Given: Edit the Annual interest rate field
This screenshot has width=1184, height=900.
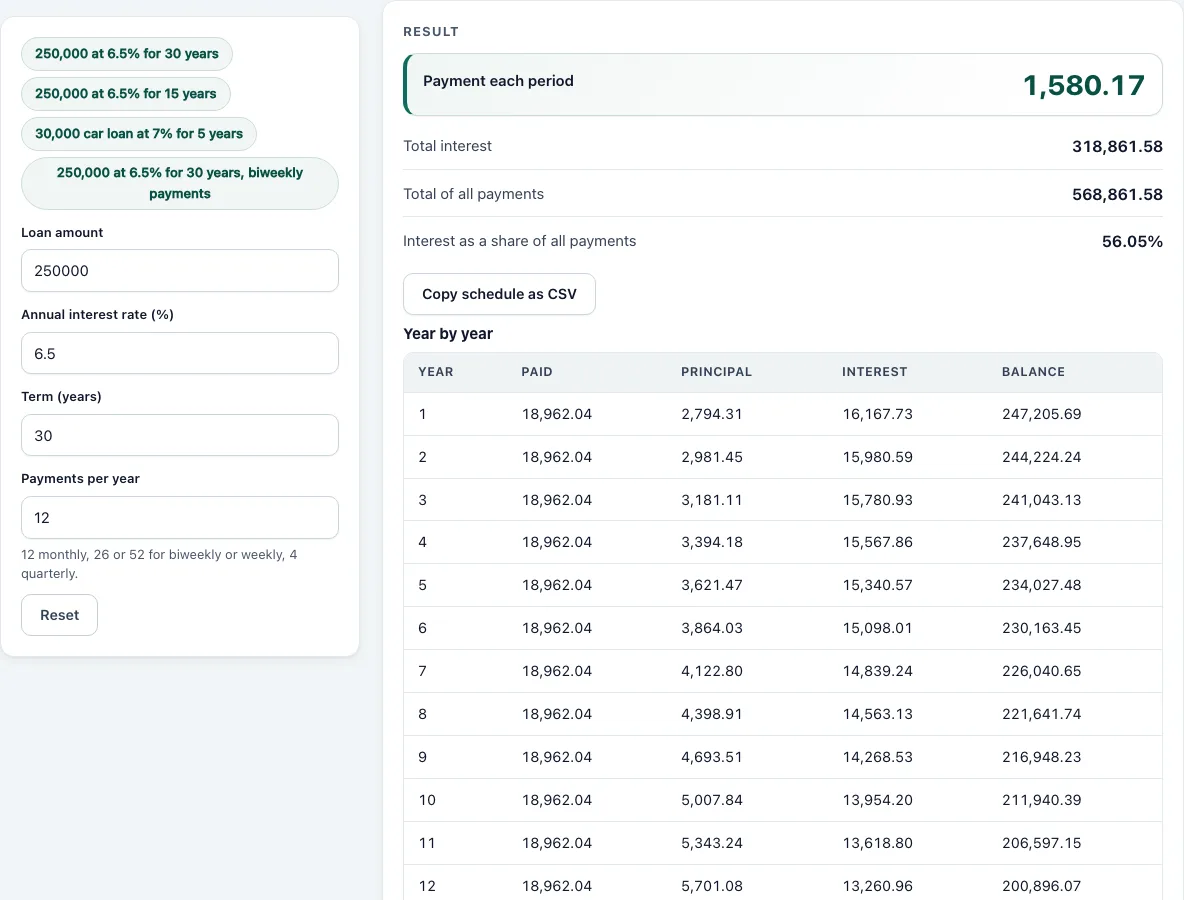Looking at the screenshot, I should (180, 353).
